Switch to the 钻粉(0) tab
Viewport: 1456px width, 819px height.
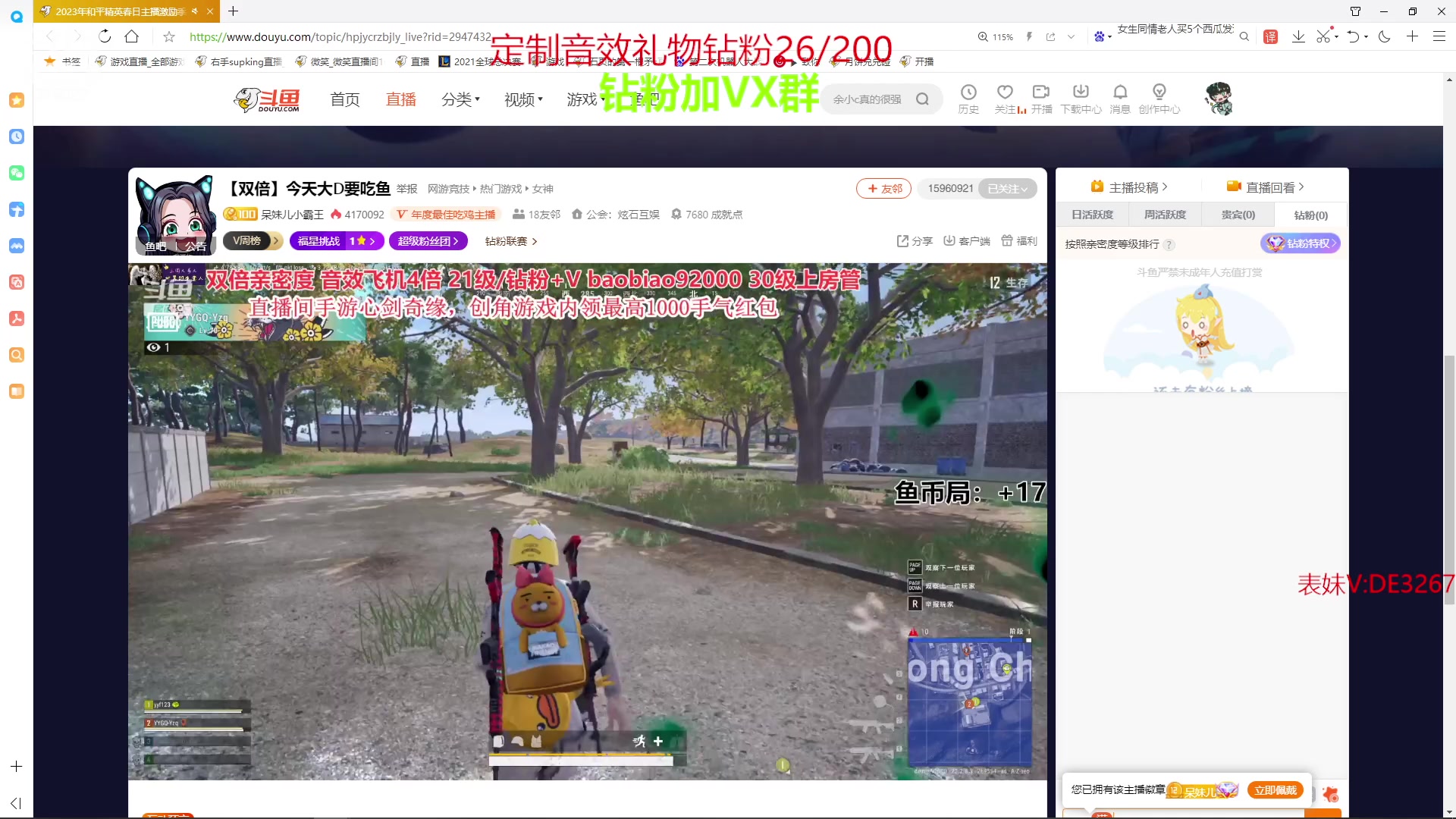(1311, 215)
